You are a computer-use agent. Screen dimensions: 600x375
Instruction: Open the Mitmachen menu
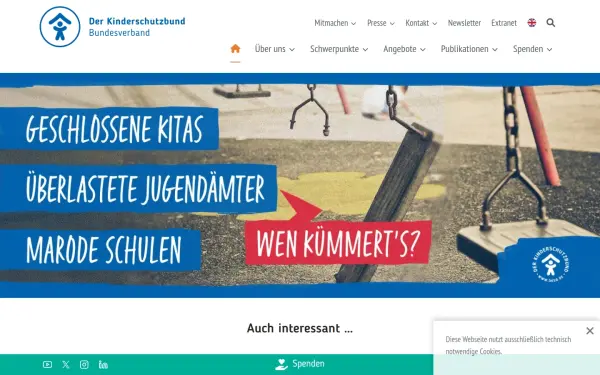coord(331,23)
